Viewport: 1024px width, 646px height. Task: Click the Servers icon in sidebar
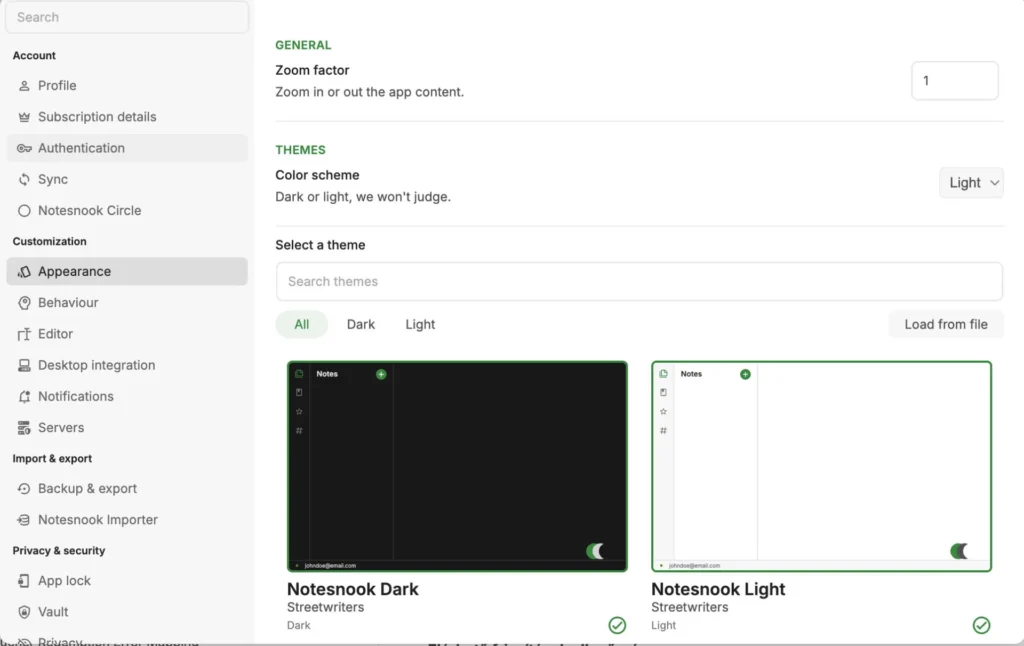[x=24, y=428]
